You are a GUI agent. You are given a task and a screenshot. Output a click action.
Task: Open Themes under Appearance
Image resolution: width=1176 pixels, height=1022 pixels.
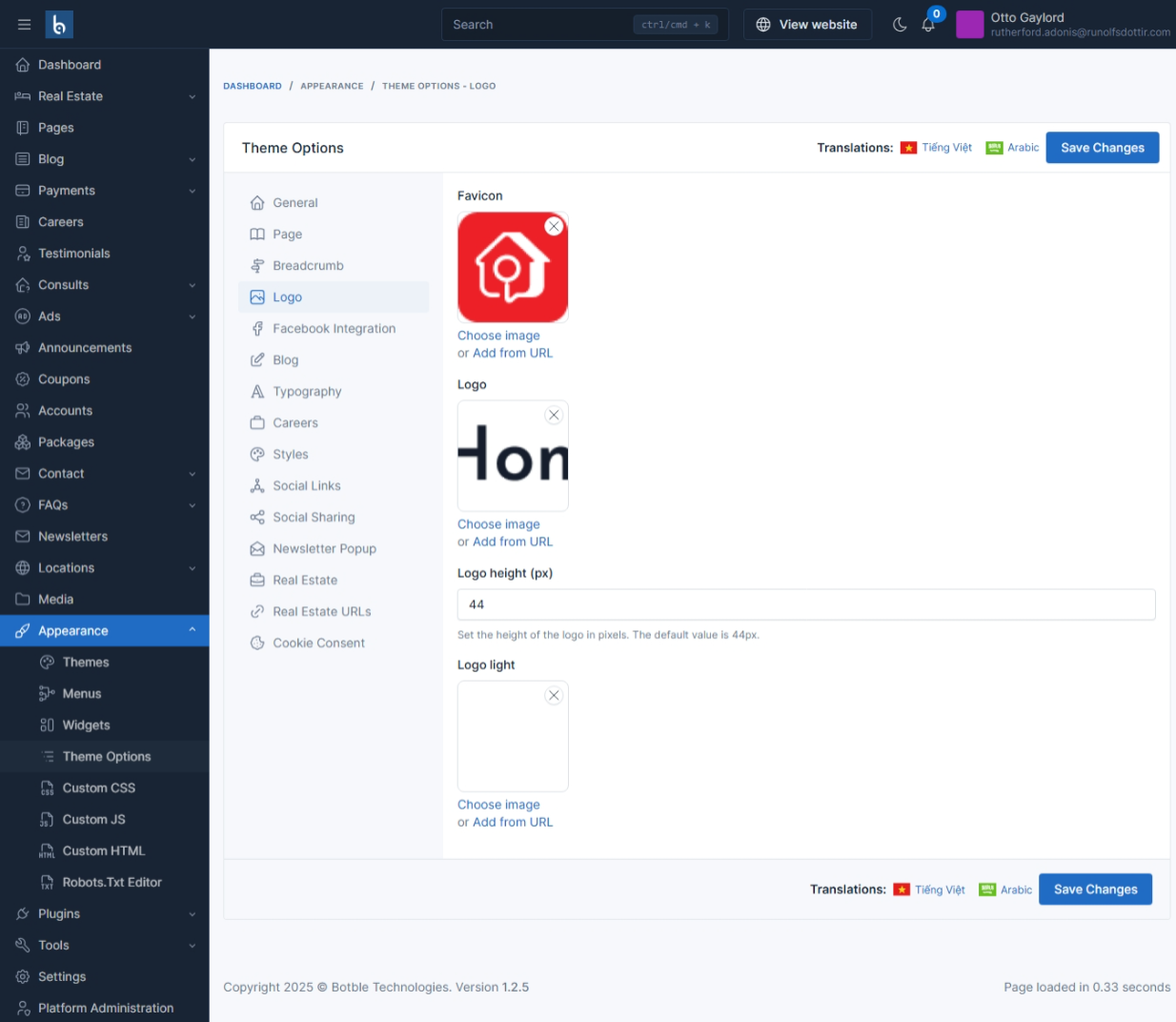click(105, 663)
